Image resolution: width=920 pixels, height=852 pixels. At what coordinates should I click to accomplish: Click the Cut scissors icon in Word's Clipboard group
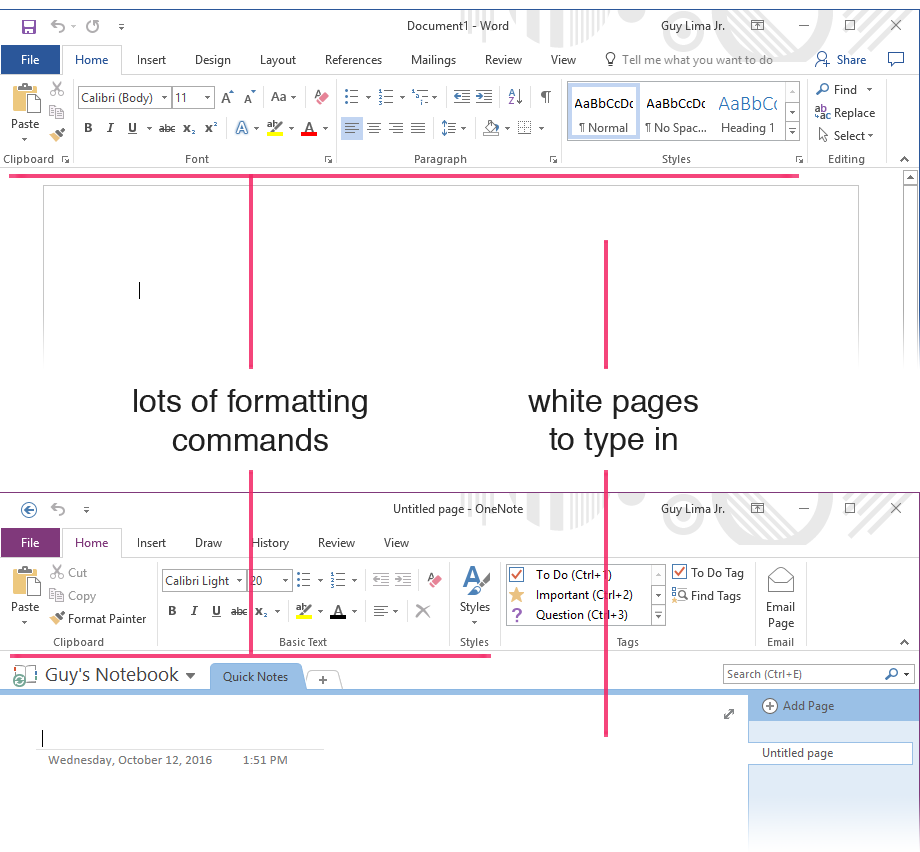[57, 89]
